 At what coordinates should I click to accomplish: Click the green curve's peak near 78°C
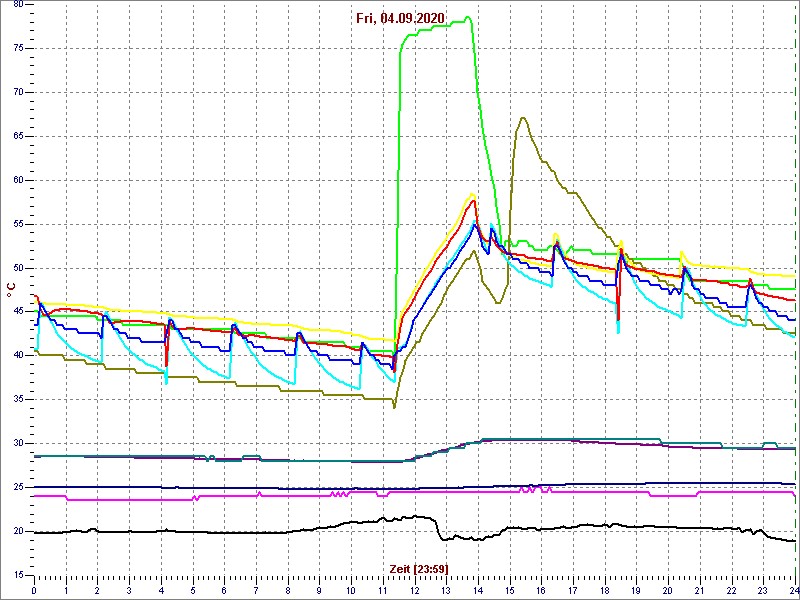coord(467,17)
